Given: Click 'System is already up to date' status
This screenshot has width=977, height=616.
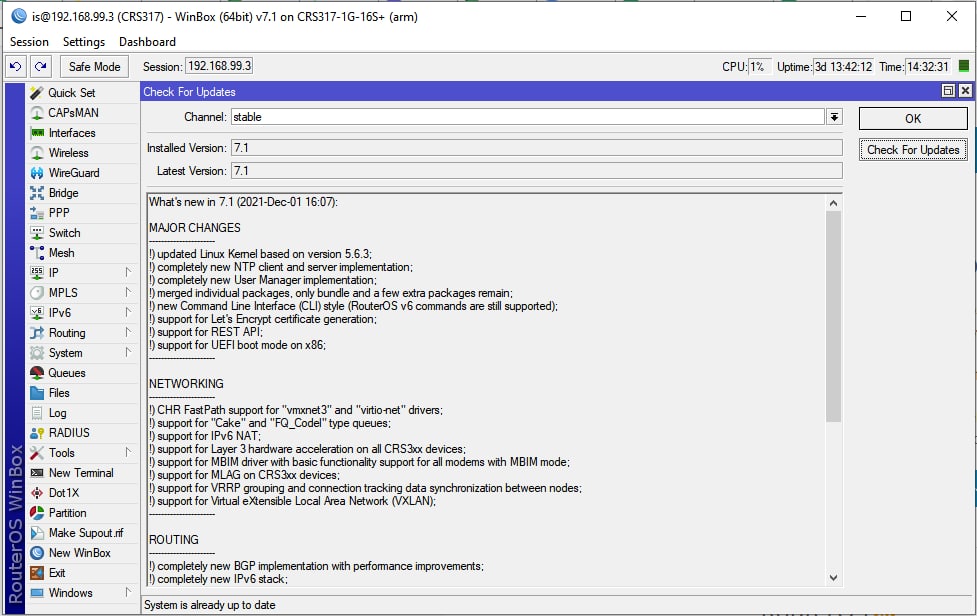Looking at the screenshot, I should point(210,605).
